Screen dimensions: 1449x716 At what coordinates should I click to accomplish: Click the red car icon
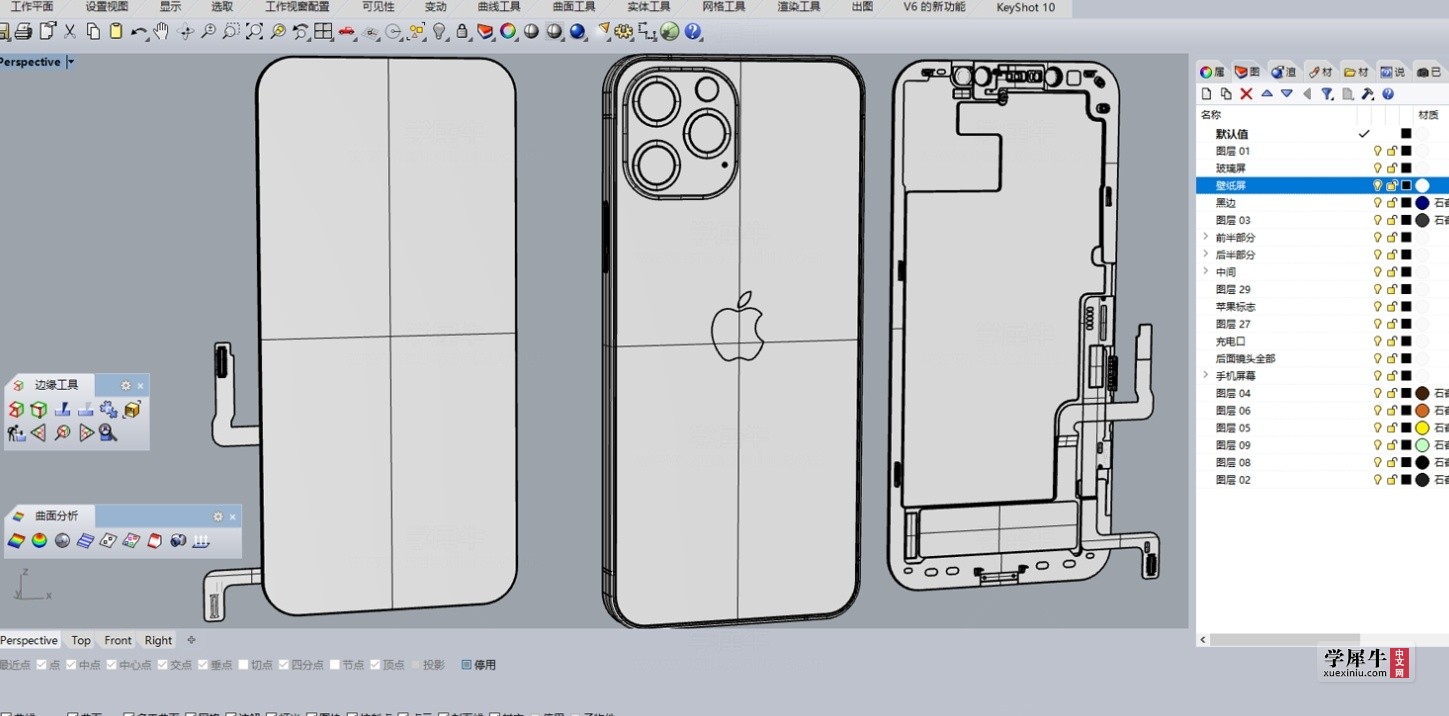click(346, 32)
